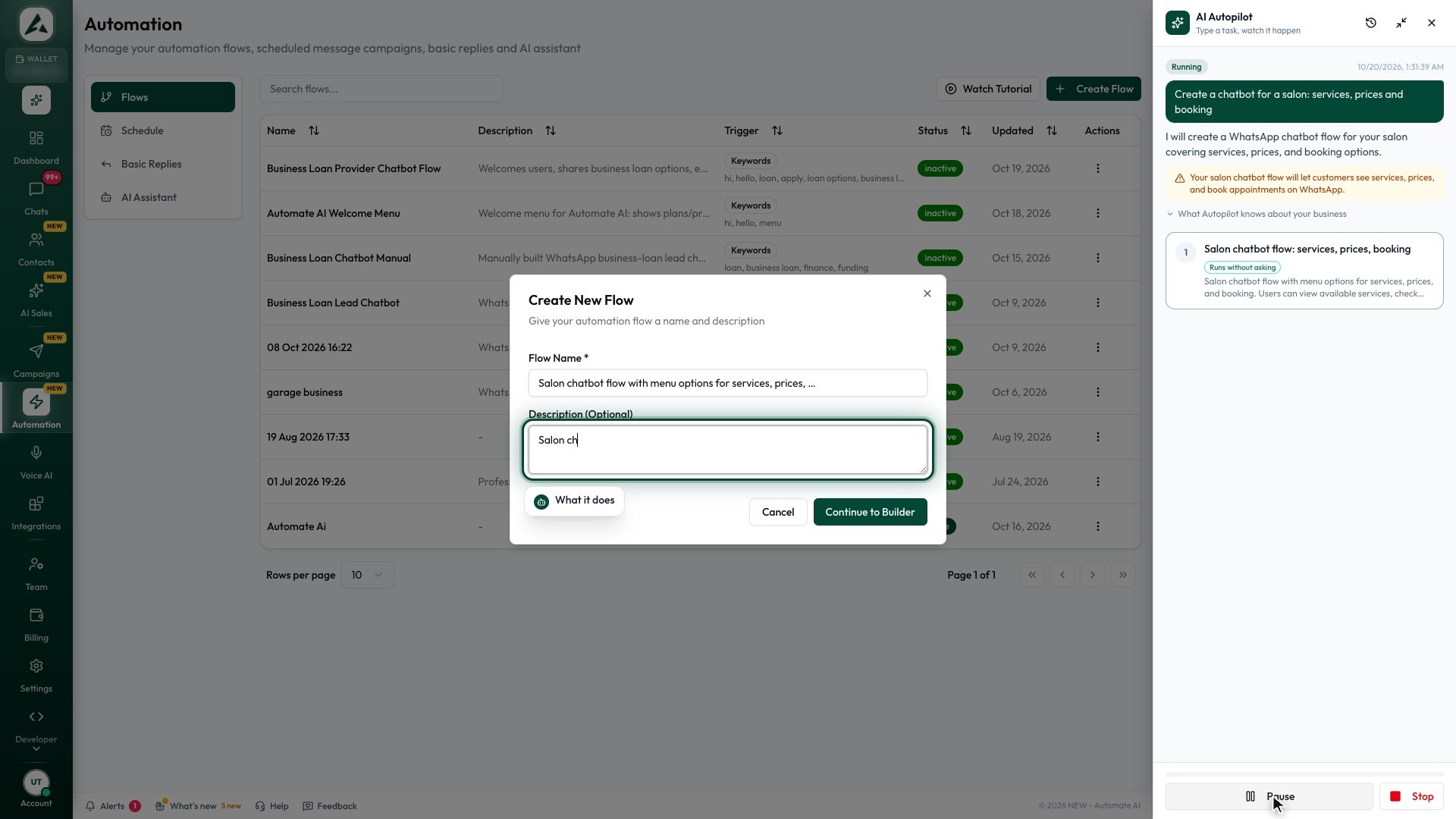The height and width of the screenshot is (819, 1456).
Task: Switch to AI Assistant tab
Action: coord(163,197)
